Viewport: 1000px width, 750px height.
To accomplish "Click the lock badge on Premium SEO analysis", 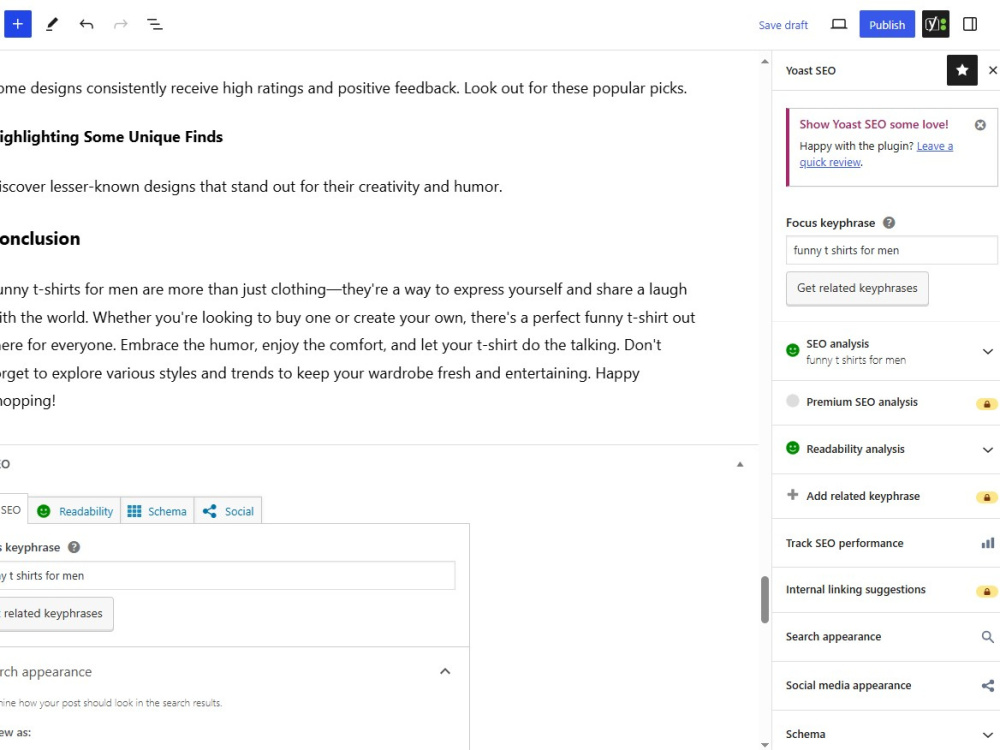I will point(986,404).
